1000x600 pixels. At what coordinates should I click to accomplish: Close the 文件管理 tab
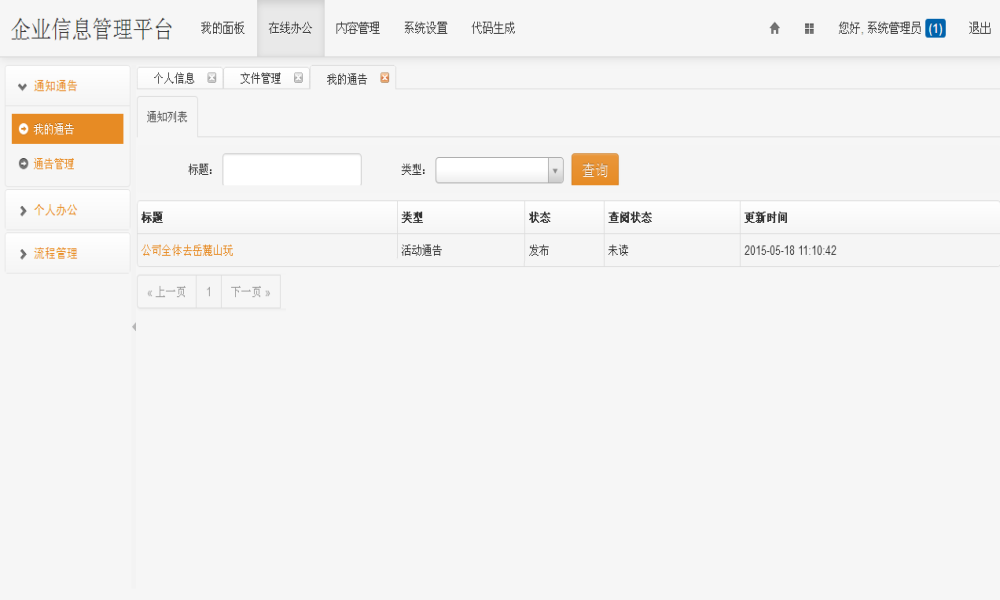pos(298,78)
